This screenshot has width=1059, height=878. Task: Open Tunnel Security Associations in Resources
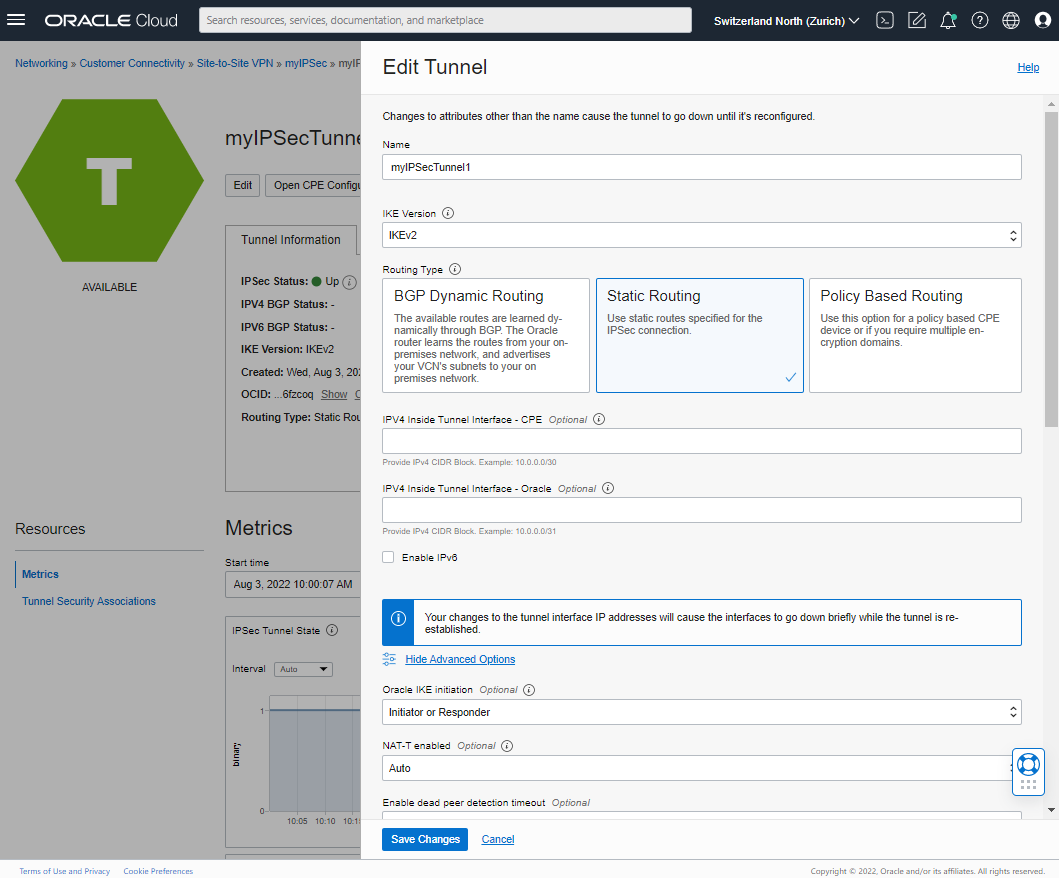coord(89,601)
